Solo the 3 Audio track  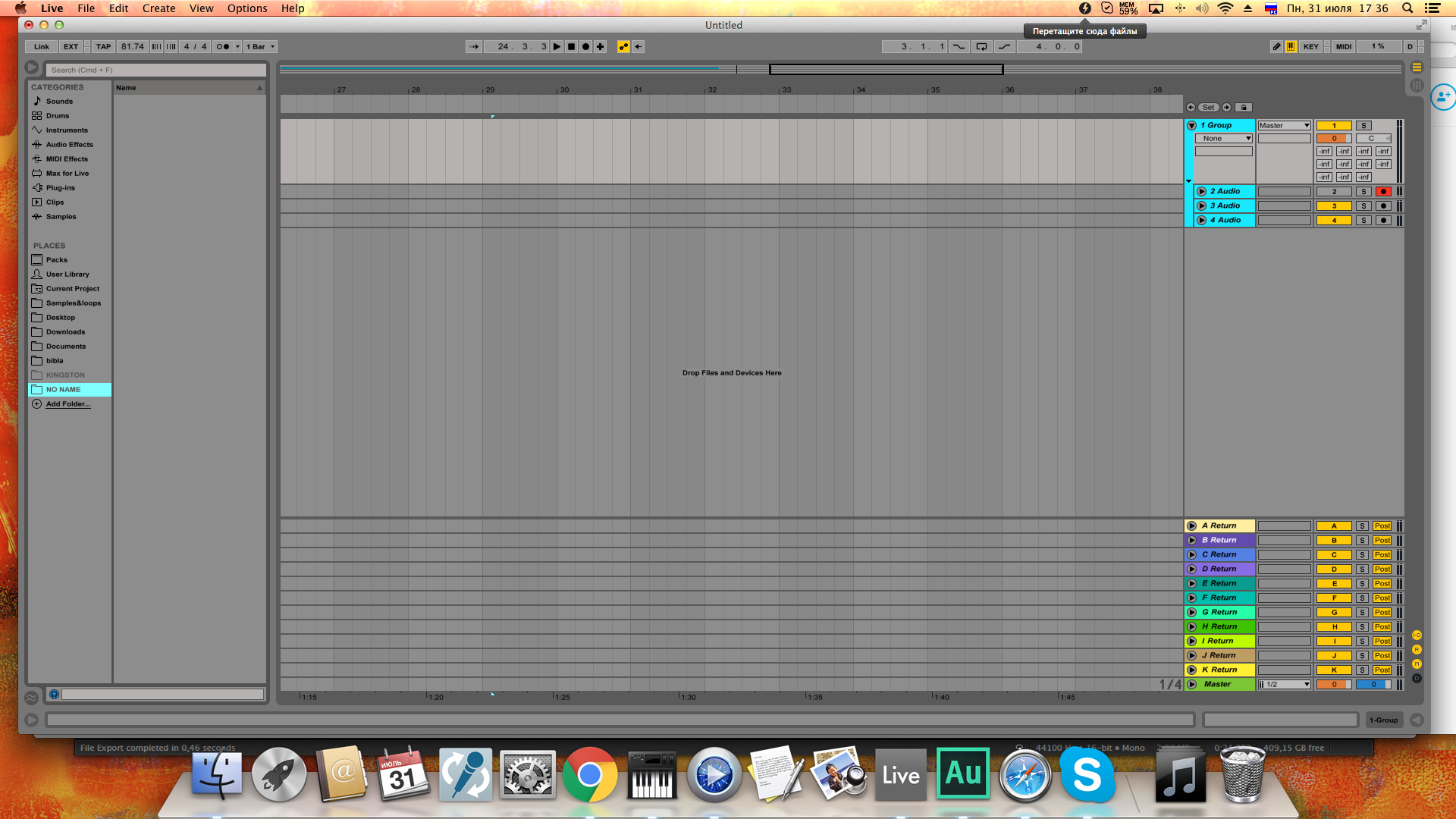[1363, 206]
